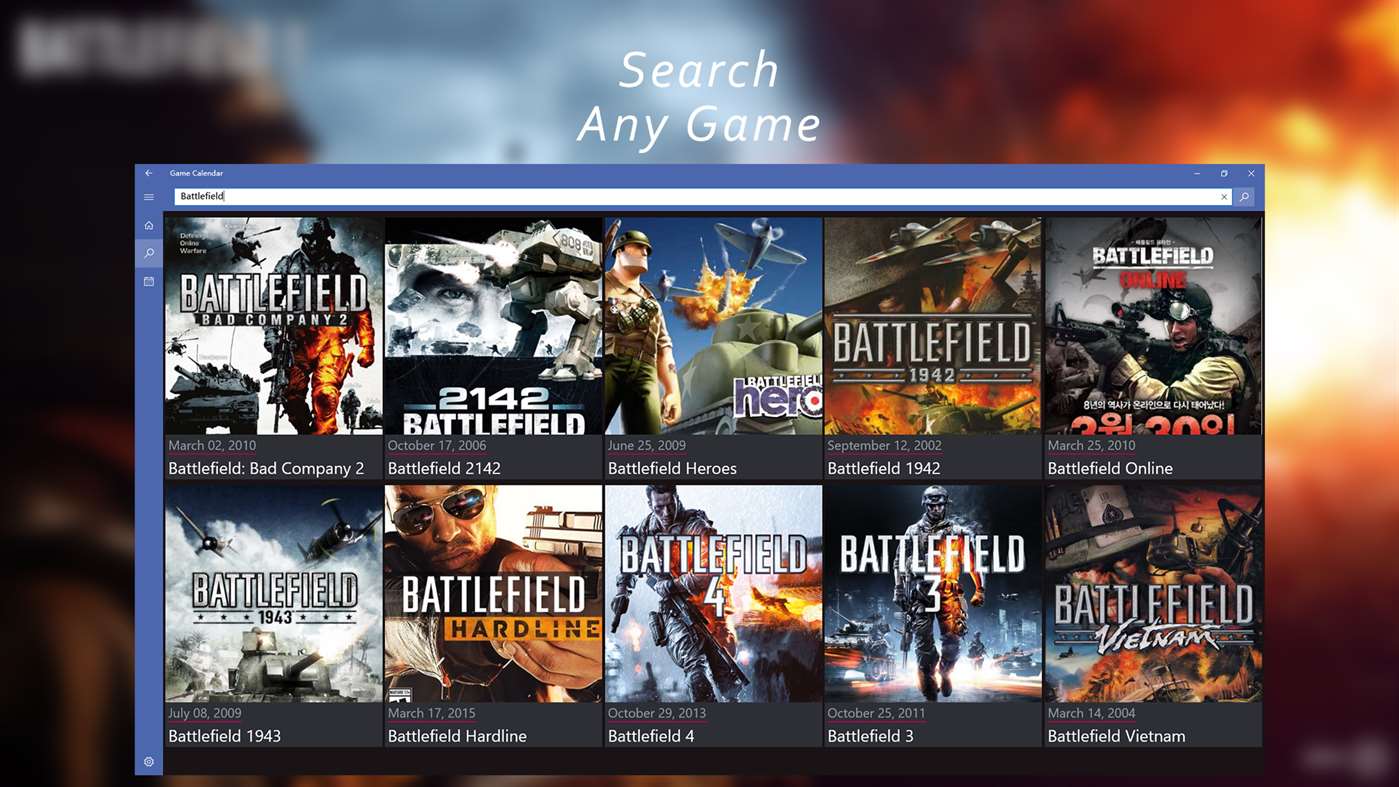Click the date 'March 14, 2004'
Image resolution: width=1399 pixels, height=787 pixels.
[x=1092, y=714]
